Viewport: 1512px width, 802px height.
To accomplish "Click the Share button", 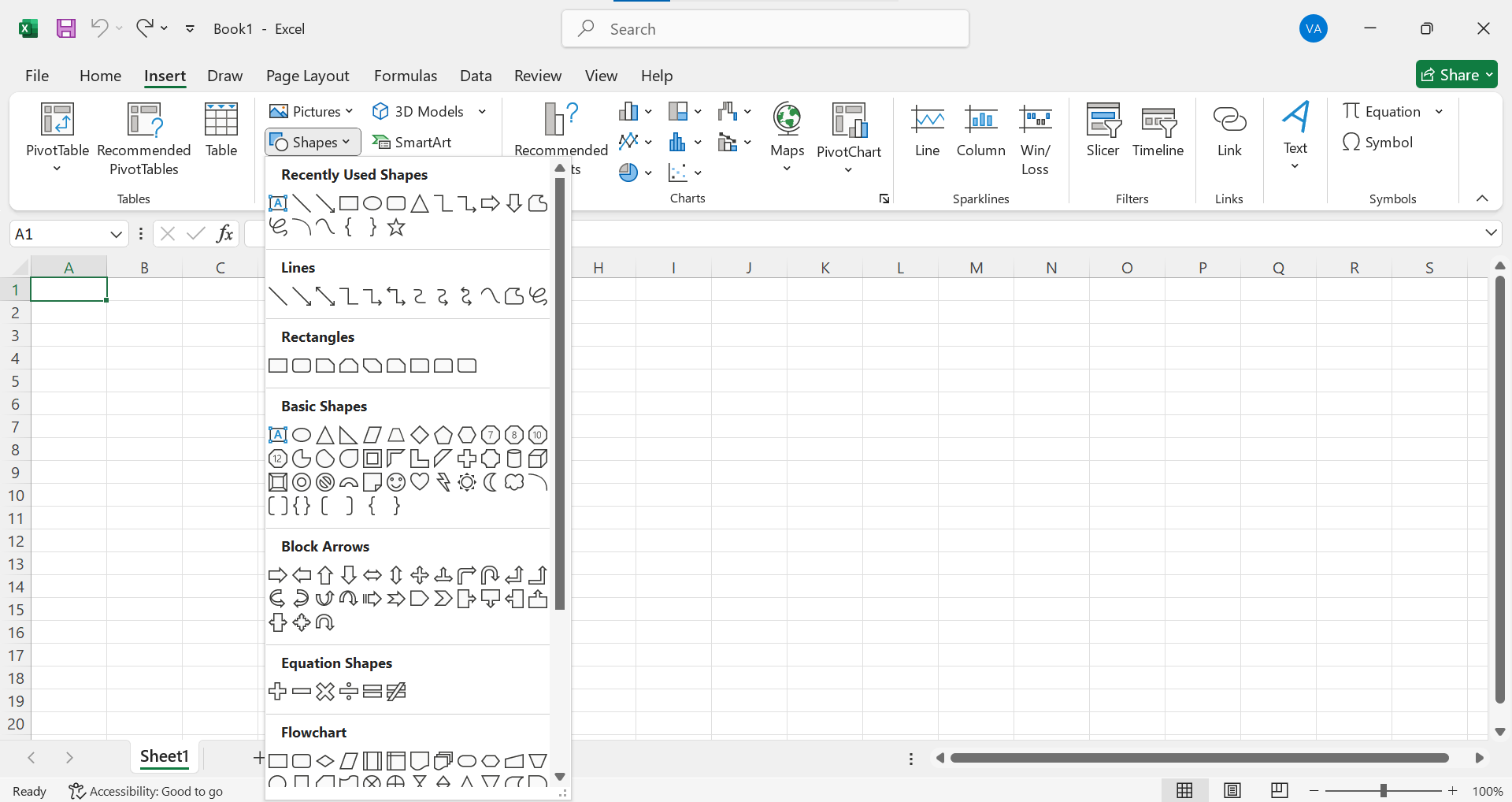I will click(1456, 74).
